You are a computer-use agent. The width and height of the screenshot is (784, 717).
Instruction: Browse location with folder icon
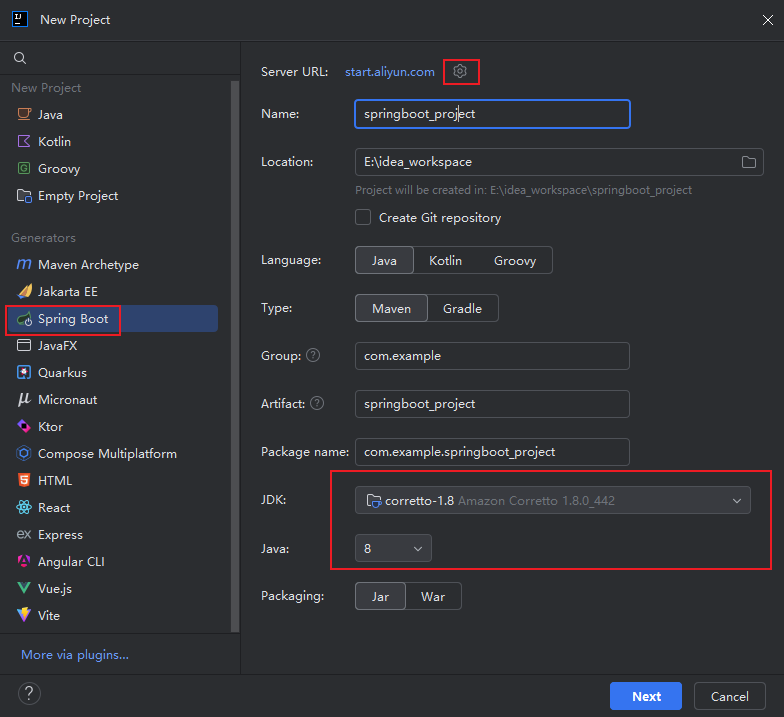(748, 162)
